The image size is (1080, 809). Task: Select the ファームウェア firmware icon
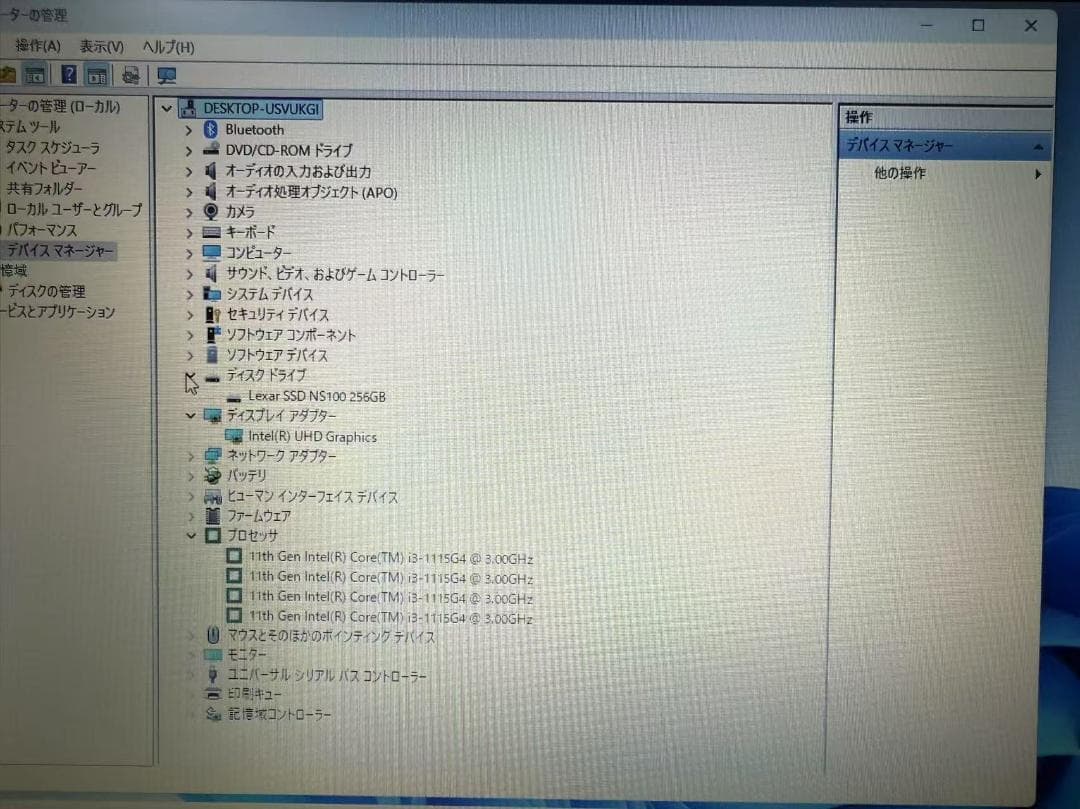[x=212, y=515]
